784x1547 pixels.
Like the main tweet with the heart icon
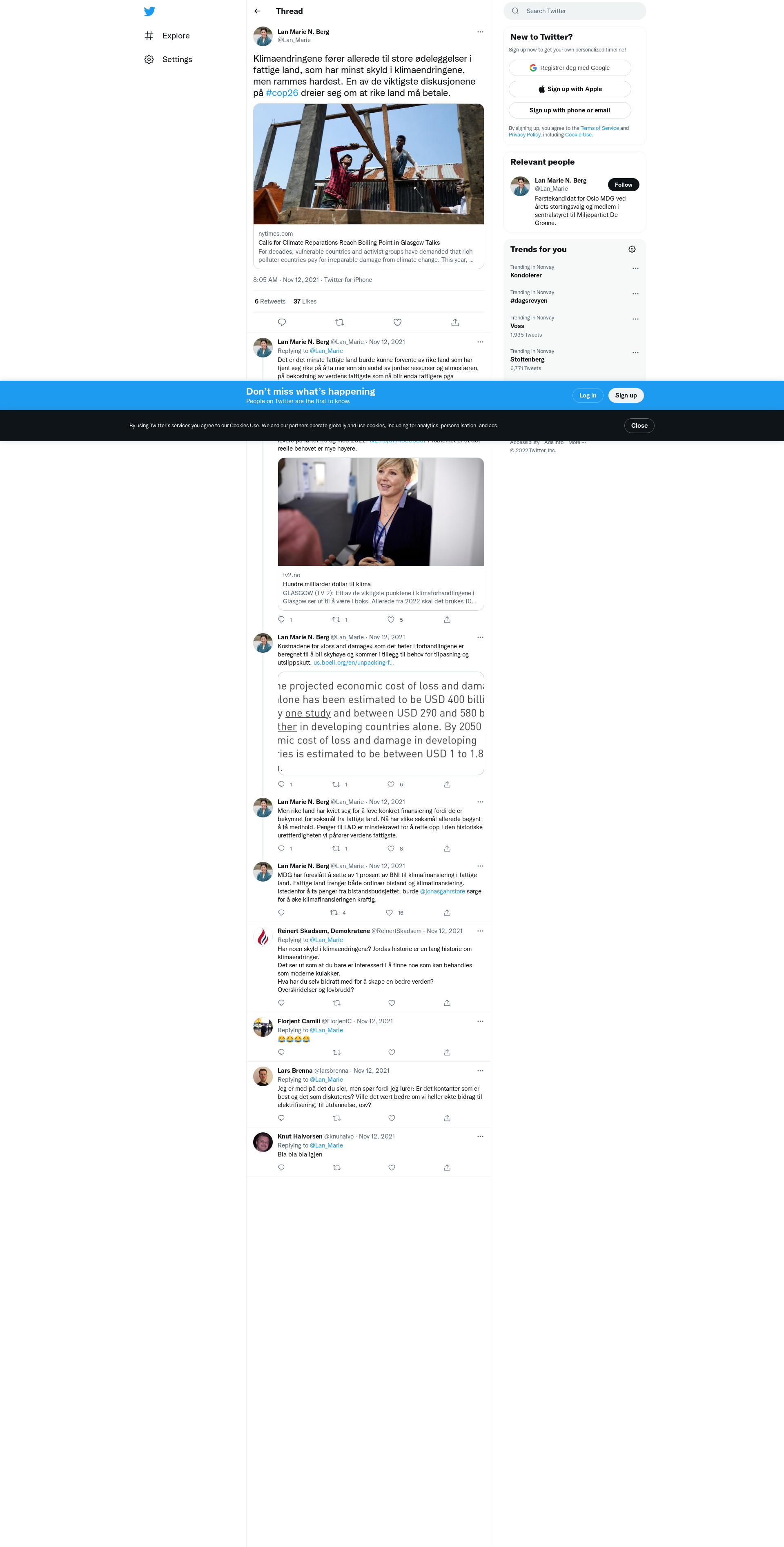click(397, 322)
